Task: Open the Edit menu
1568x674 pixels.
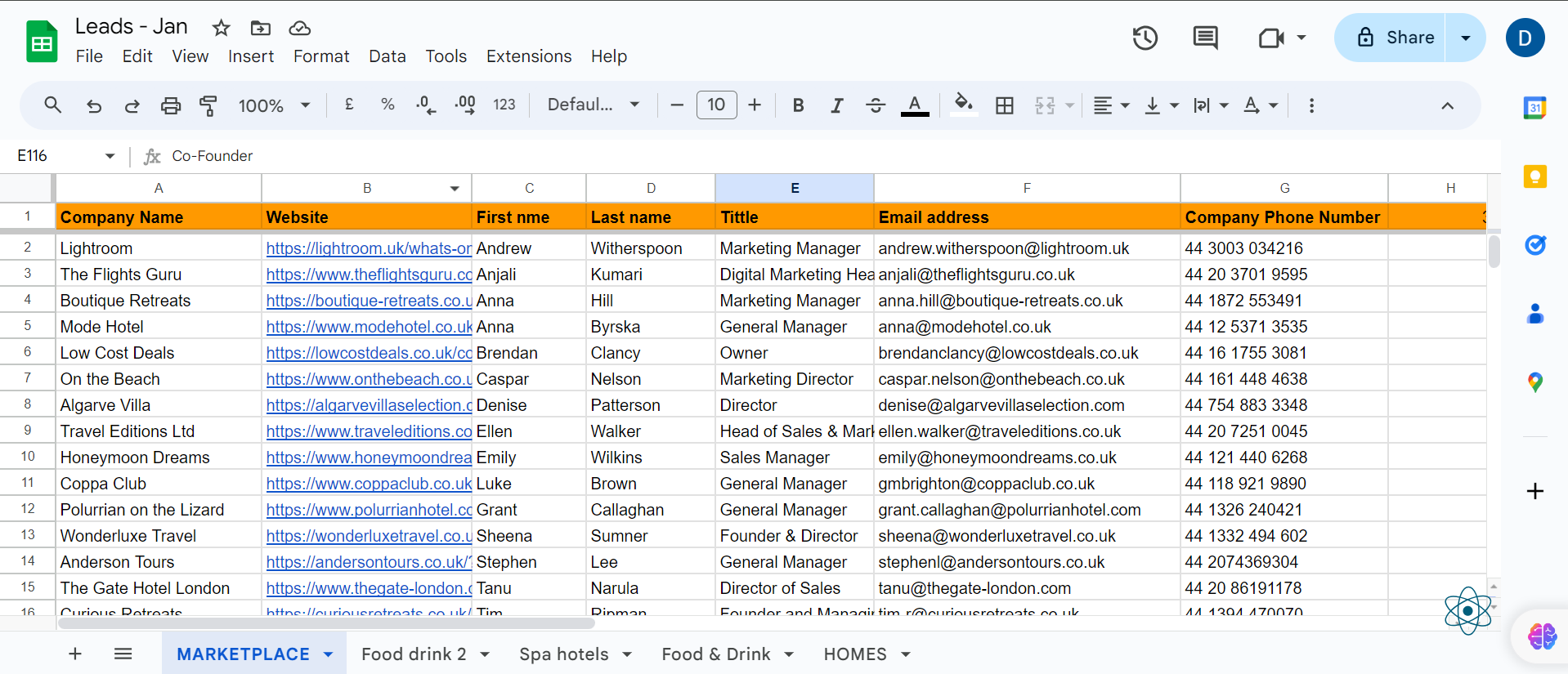Action: (x=137, y=56)
